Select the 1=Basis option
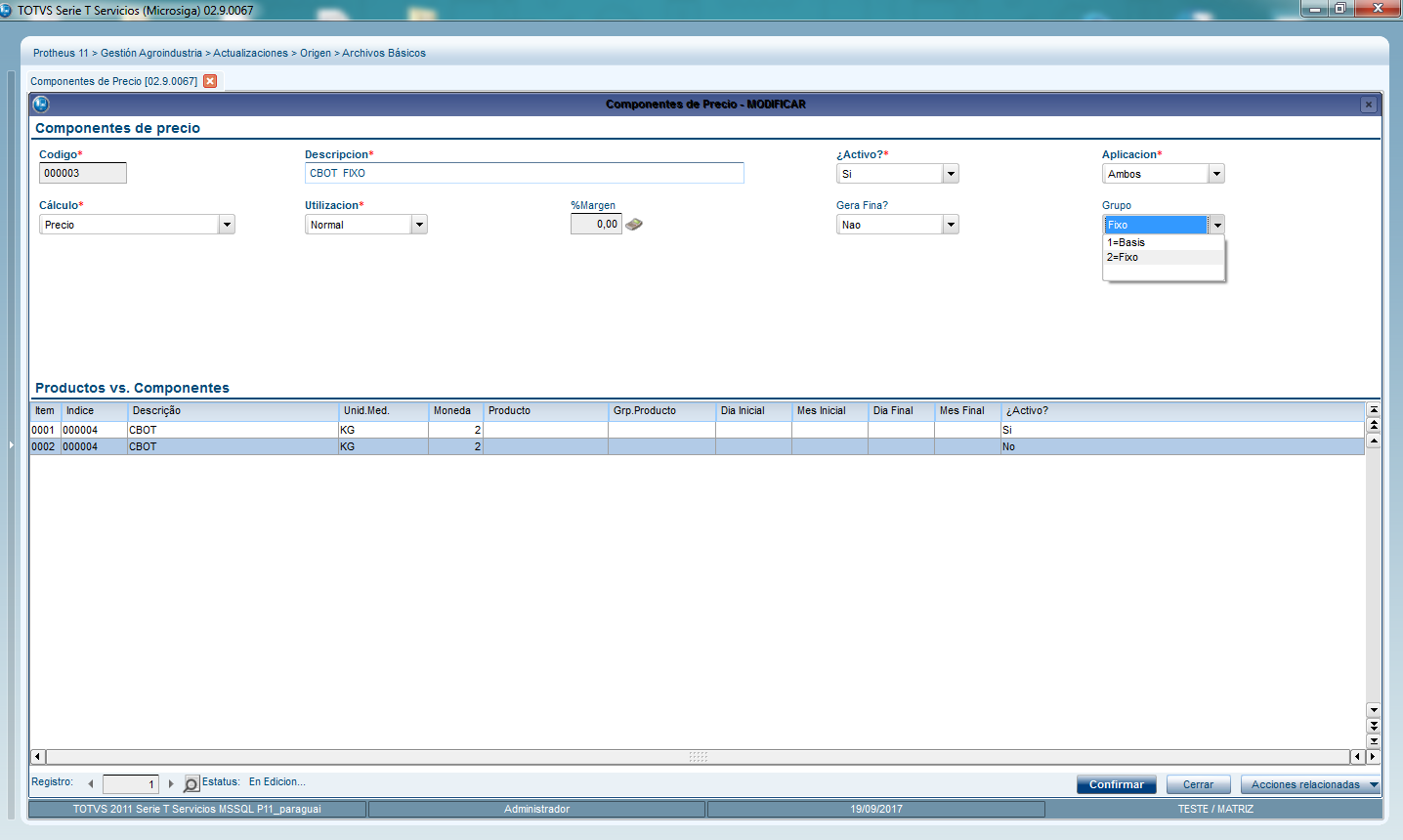Image resolution: width=1403 pixels, height=840 pixels. 1164,242
